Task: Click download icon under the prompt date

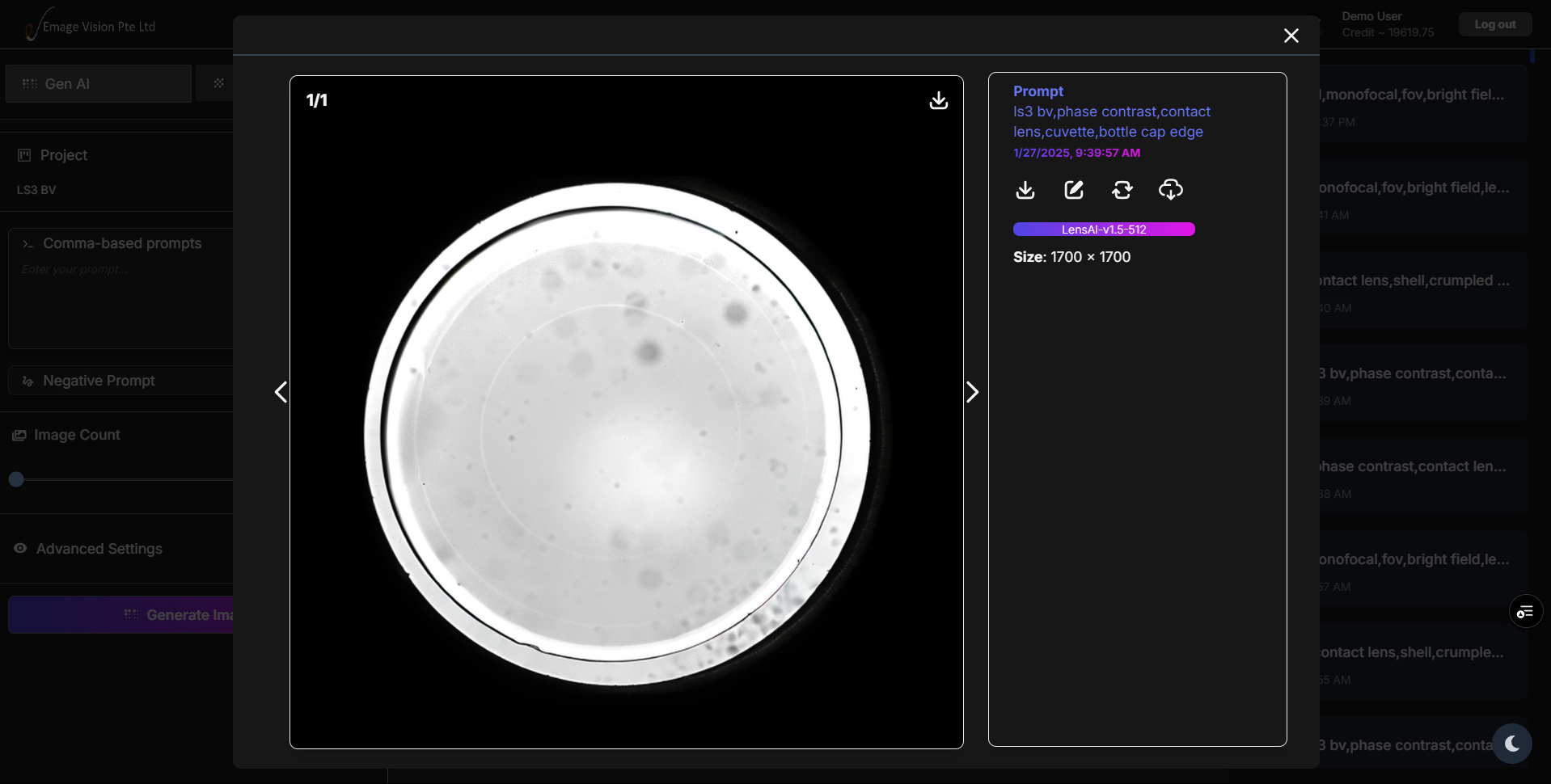Action: [x=1025, y=190]
